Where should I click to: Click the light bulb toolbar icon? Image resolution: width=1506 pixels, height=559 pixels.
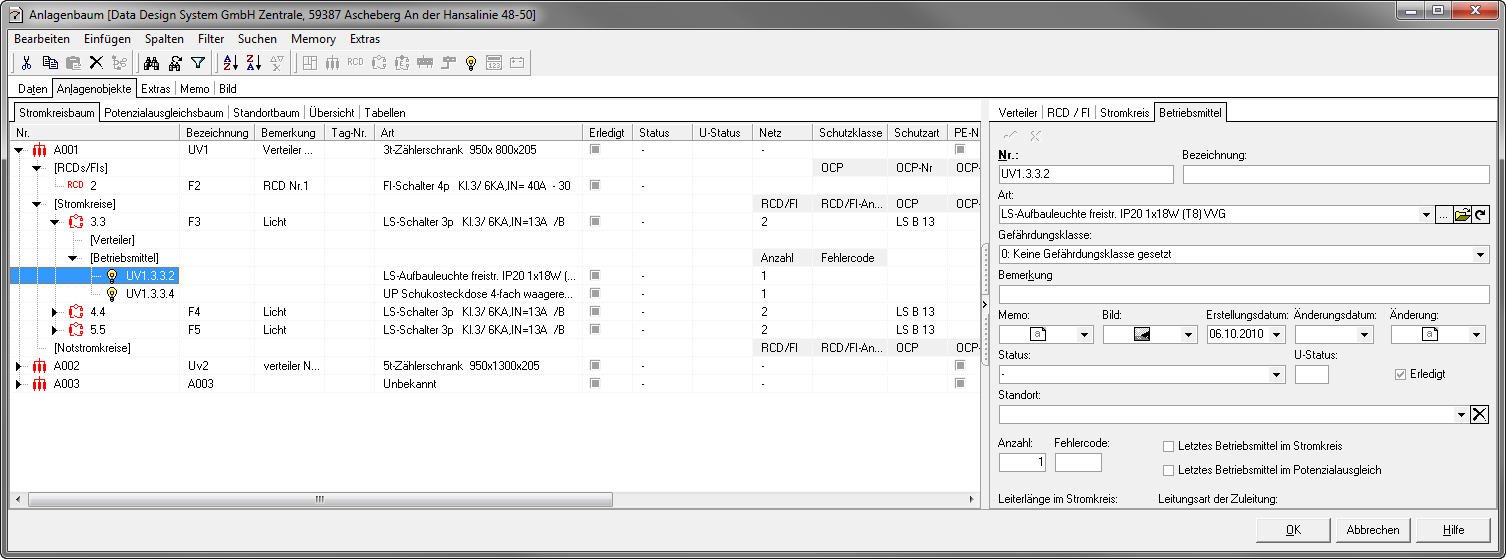pyautogui.click(x=471, y=63)
